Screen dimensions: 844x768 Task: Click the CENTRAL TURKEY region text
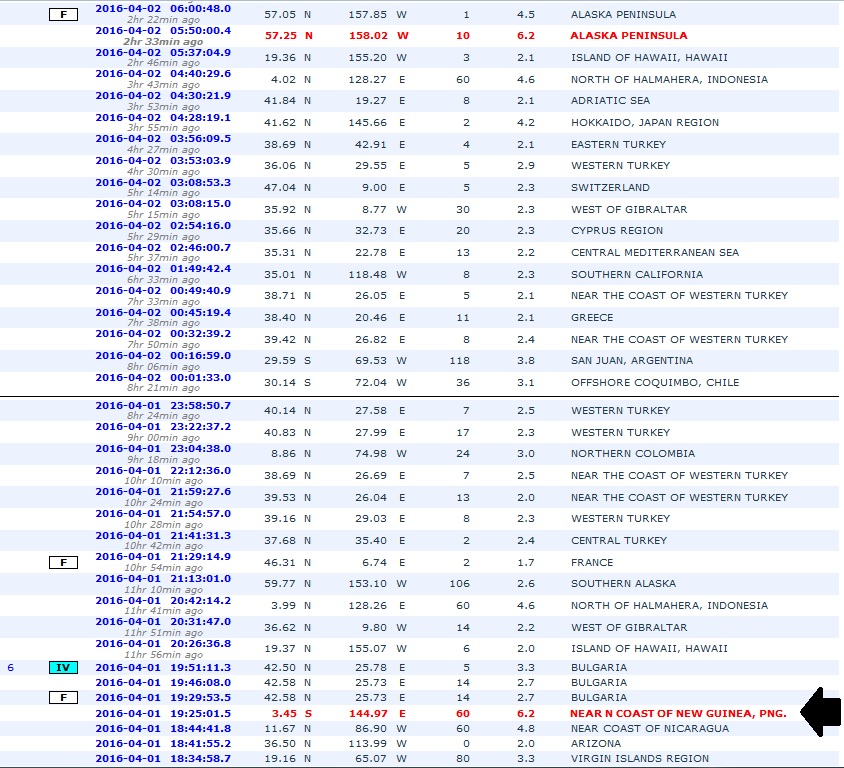tap(619, 541)
